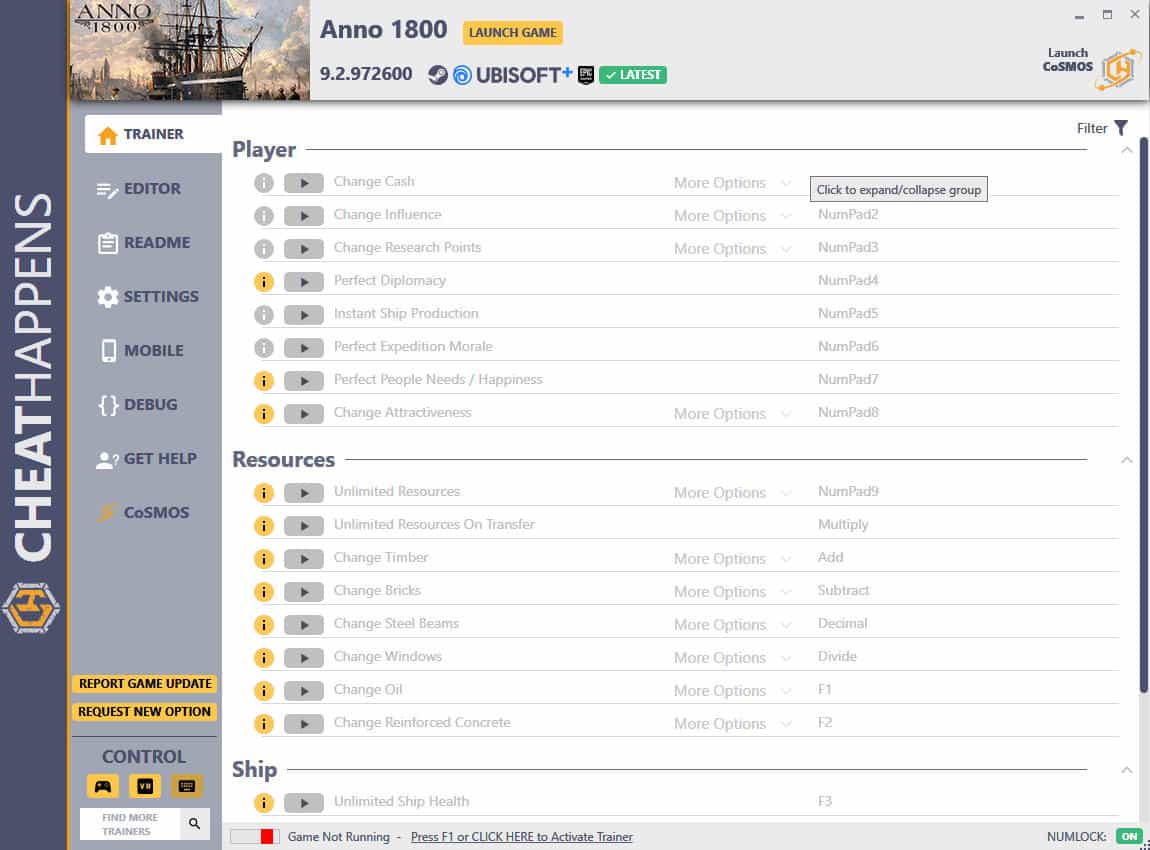Open info icon for Change Influence
The image size is (1150, 850).
tap(264, 216)
